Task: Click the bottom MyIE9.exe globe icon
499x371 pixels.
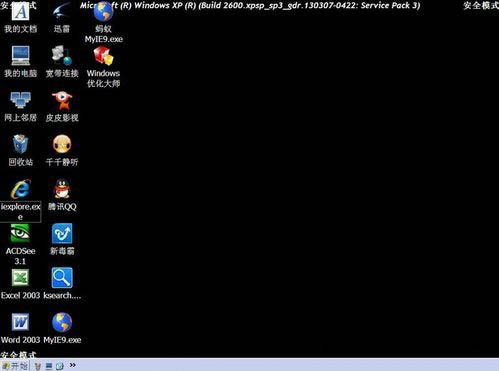Action: coord(62,322)
